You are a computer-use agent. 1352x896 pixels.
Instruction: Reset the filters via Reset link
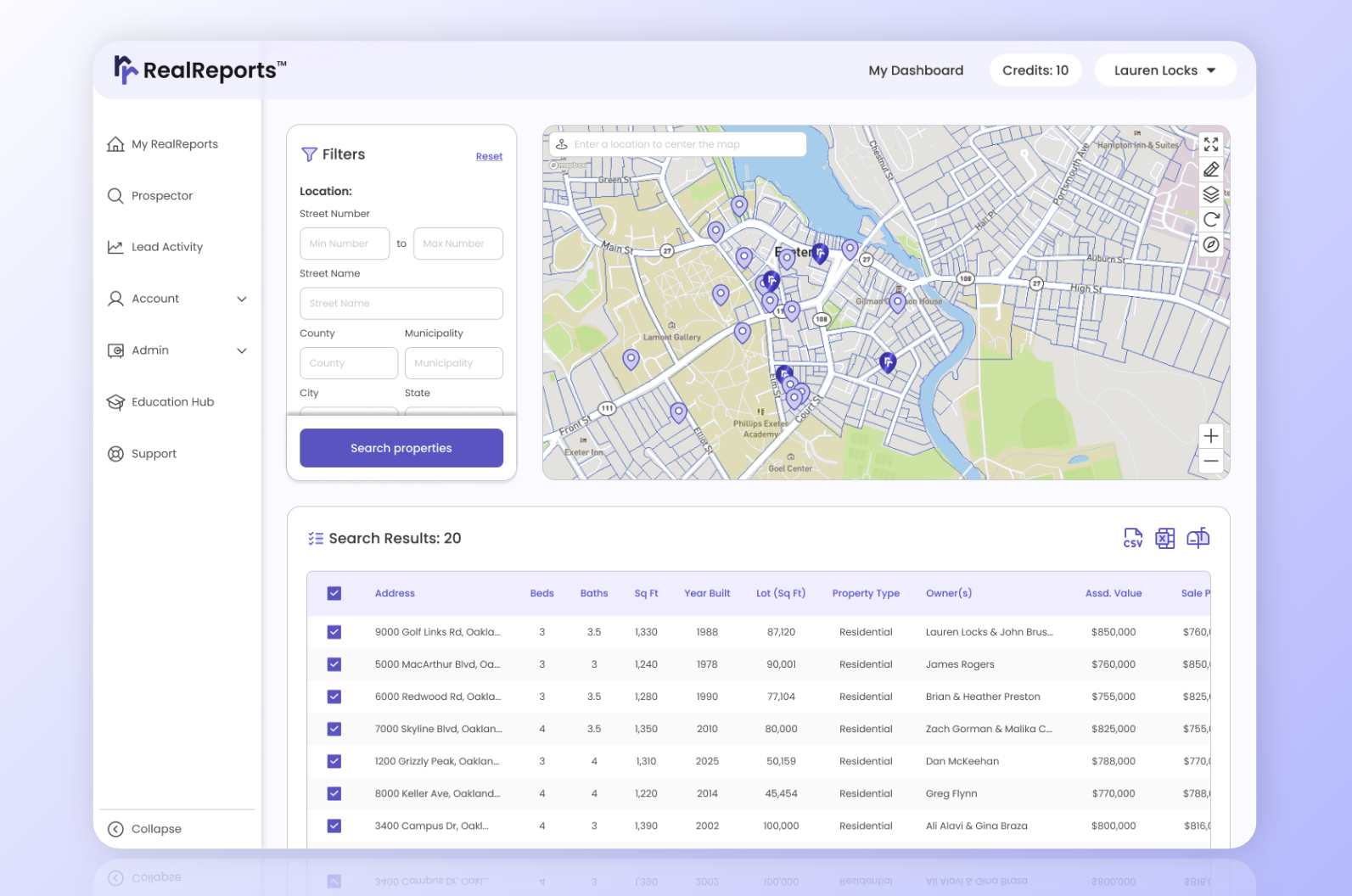489,157
